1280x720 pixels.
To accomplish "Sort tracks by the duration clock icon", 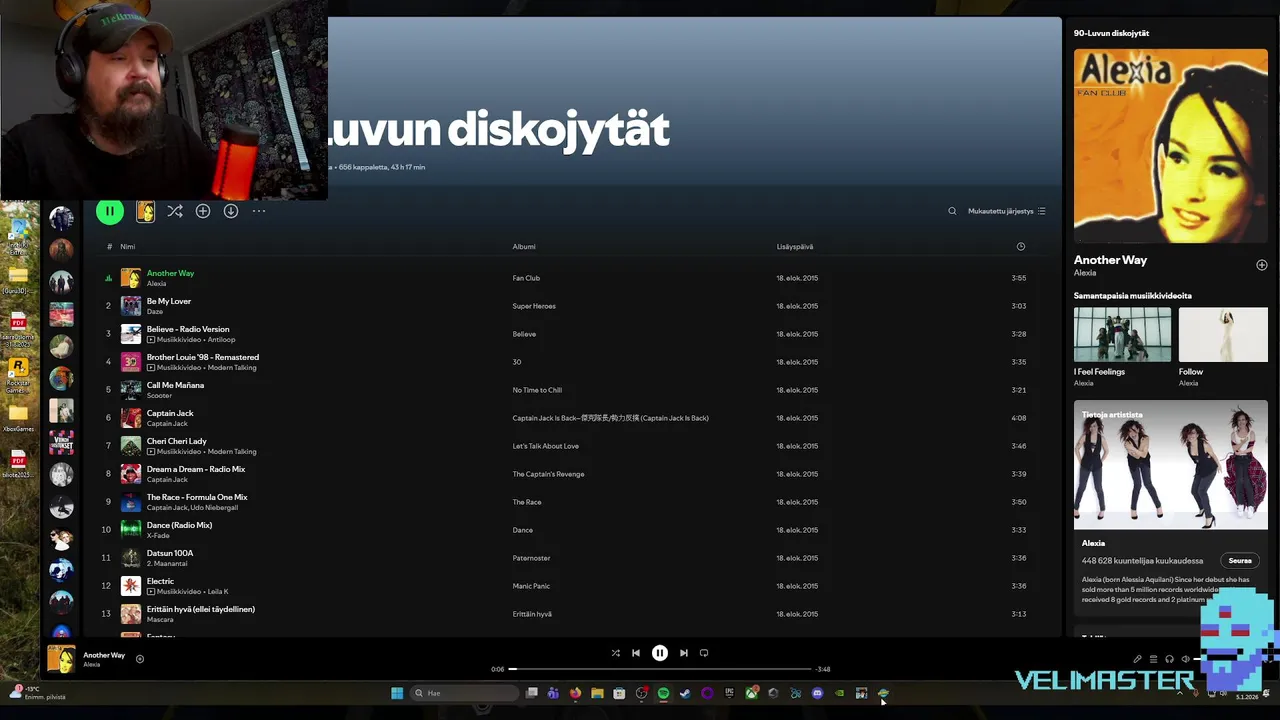I will click(x=1020, y=246).
